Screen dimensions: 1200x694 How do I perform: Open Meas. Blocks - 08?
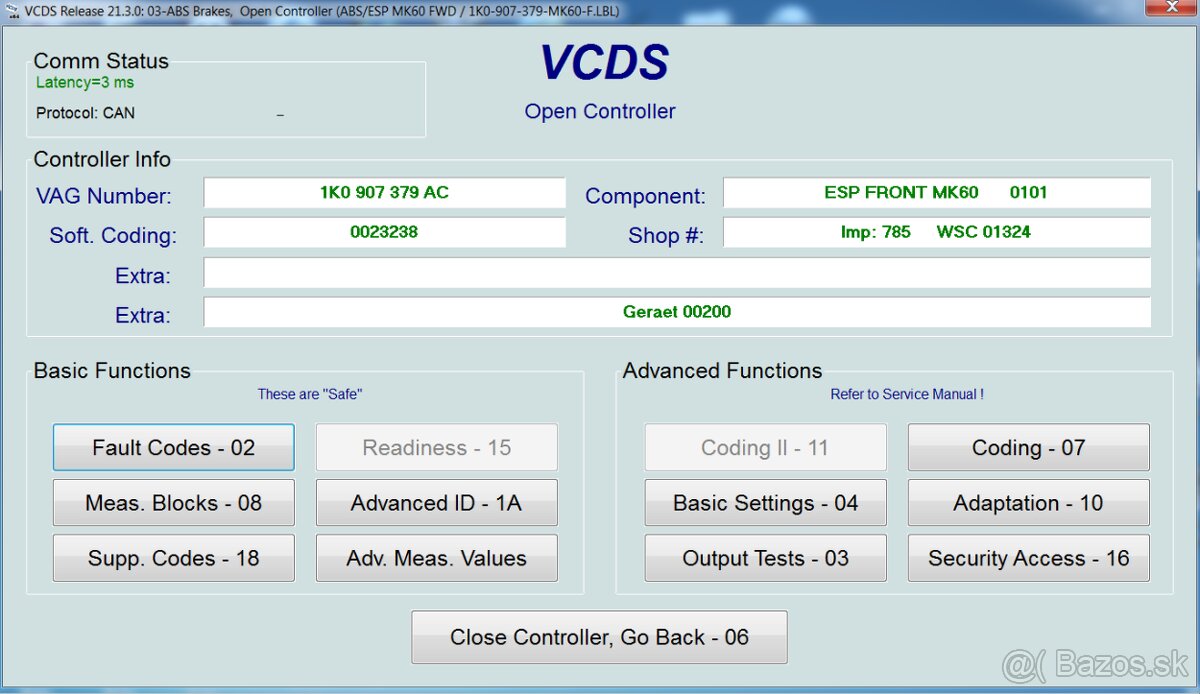pos(173,503)
